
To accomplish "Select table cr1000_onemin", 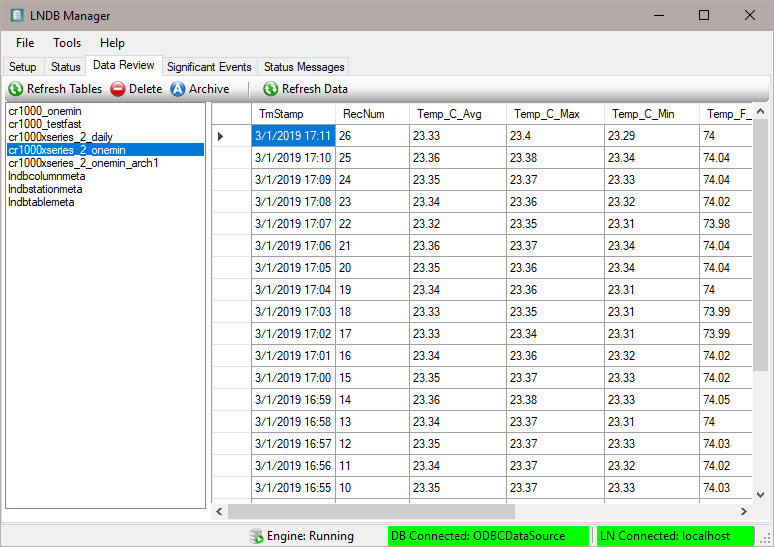I will coord(105,111).
